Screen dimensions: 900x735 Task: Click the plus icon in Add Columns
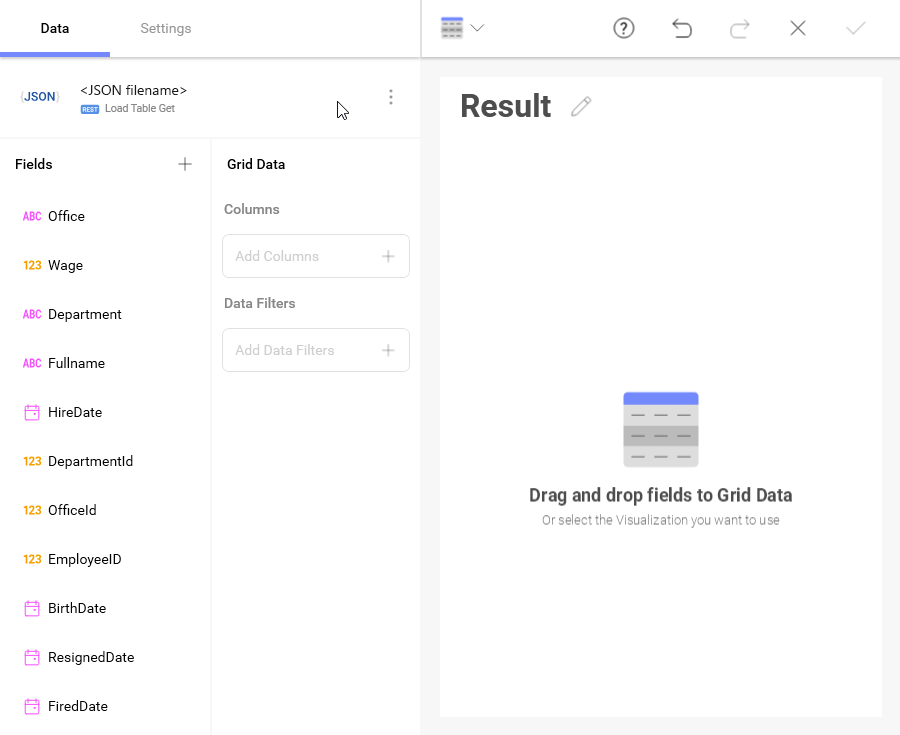pos(388,256)
